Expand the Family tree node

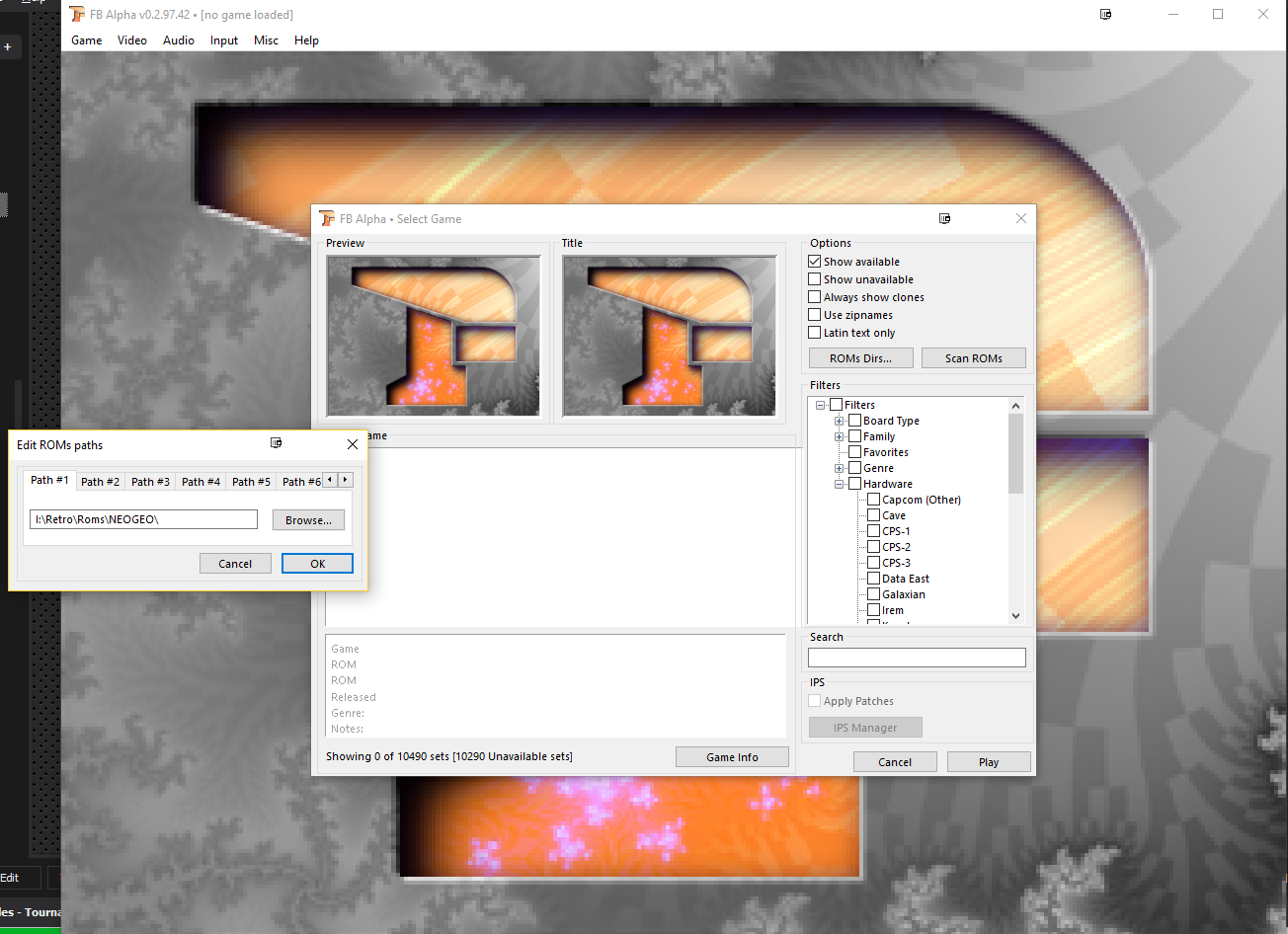(x=840, y=436)
